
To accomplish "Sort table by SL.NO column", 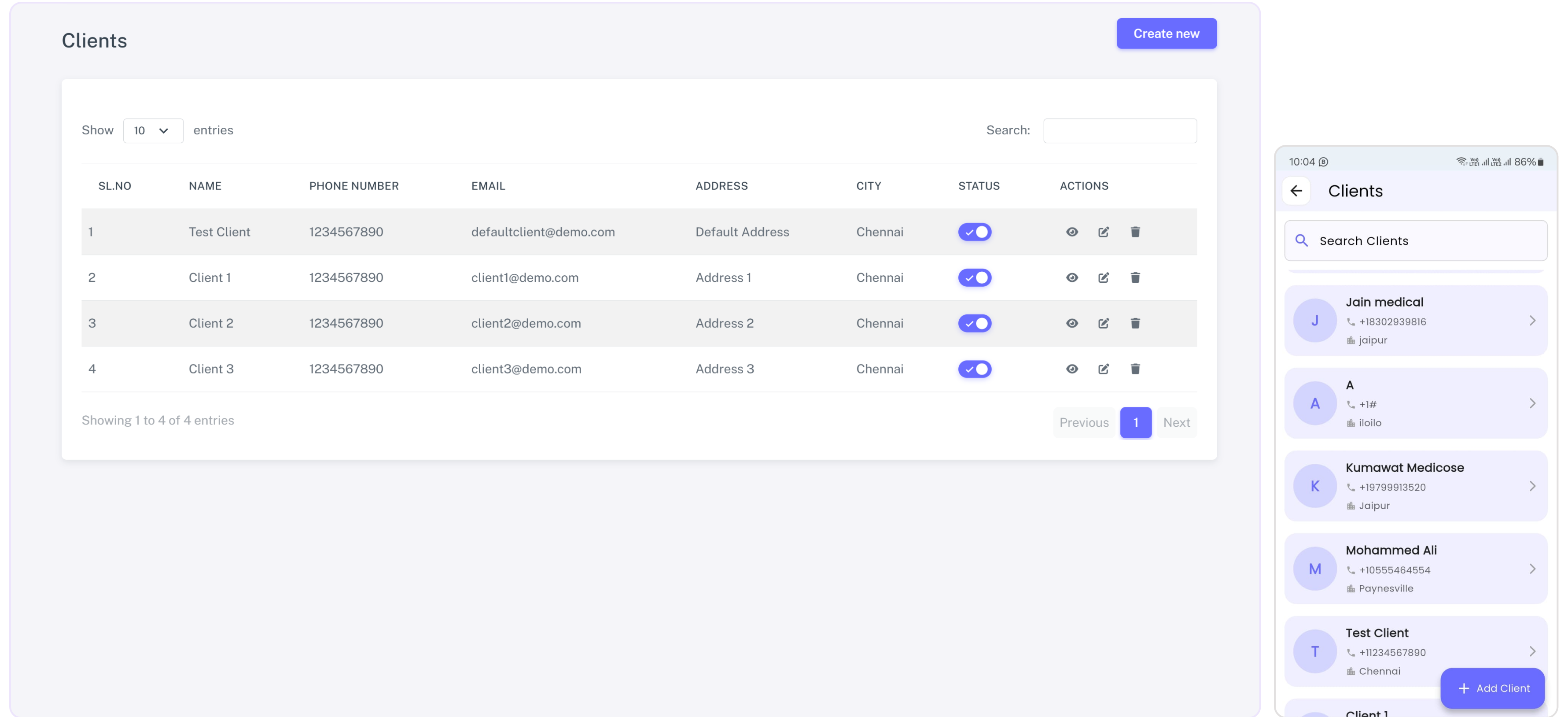I will 114,186.
